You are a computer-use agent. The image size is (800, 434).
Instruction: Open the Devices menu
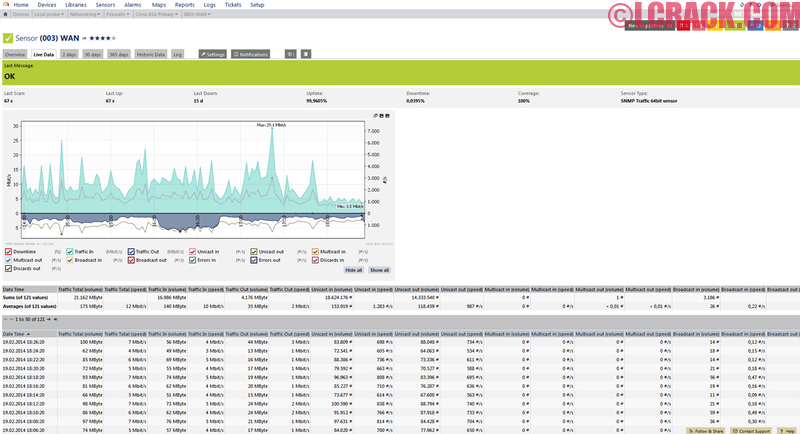tap(47, 5)
